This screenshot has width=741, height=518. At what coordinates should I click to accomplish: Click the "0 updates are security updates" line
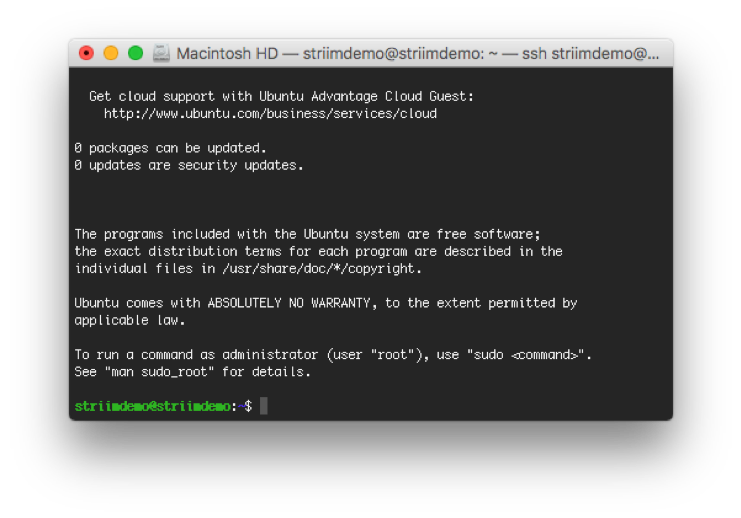(188, 165)
